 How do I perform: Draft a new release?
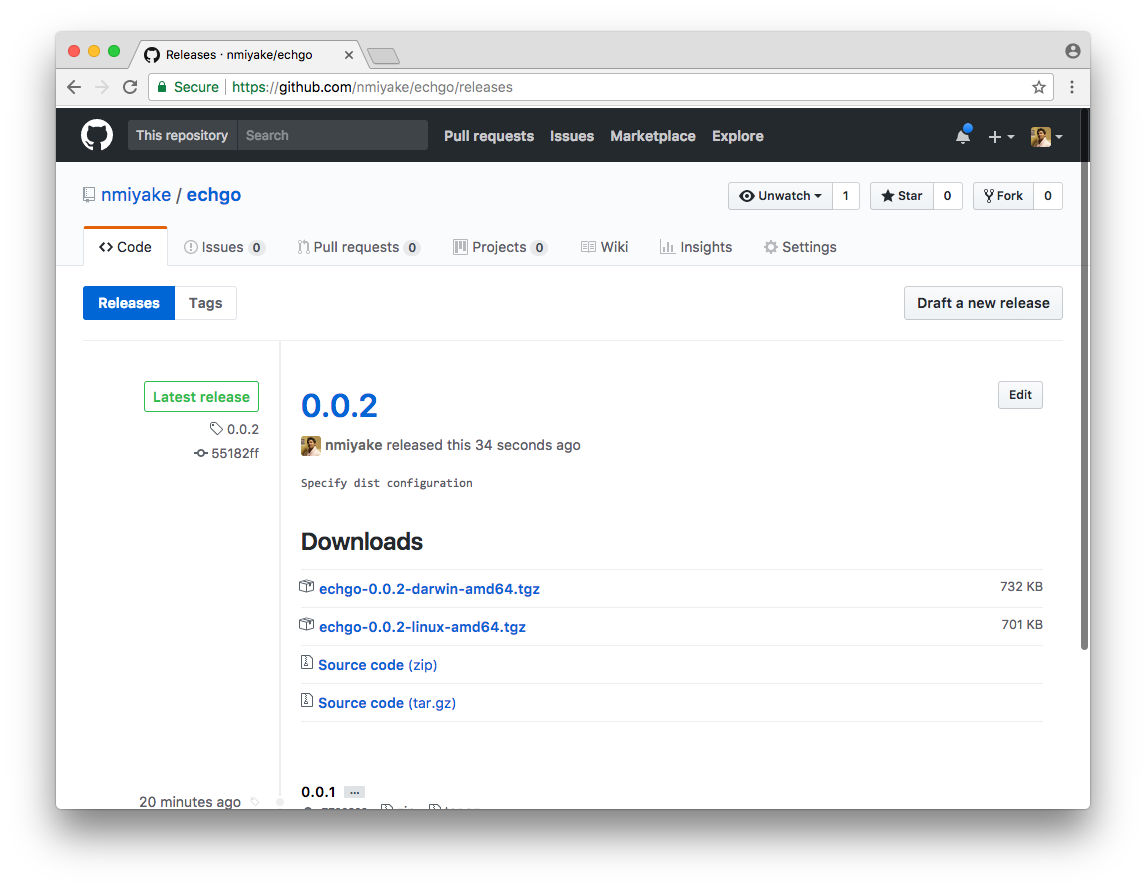[983, 303]
